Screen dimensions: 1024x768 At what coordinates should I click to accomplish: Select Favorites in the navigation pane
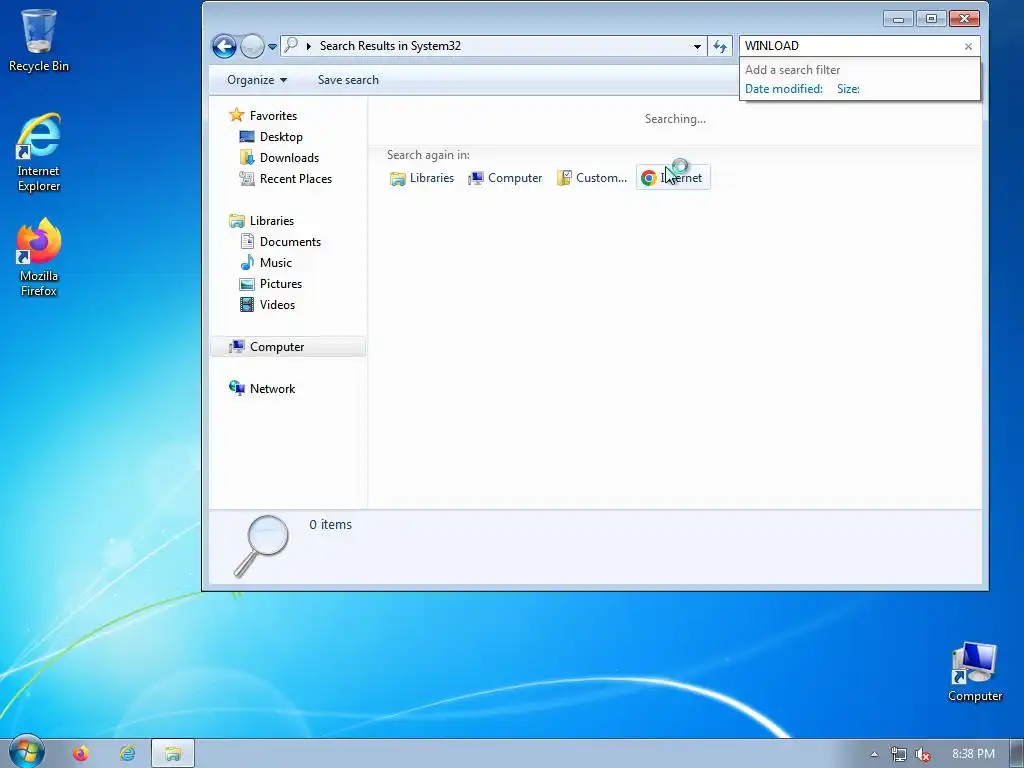(x=273, y=116)
